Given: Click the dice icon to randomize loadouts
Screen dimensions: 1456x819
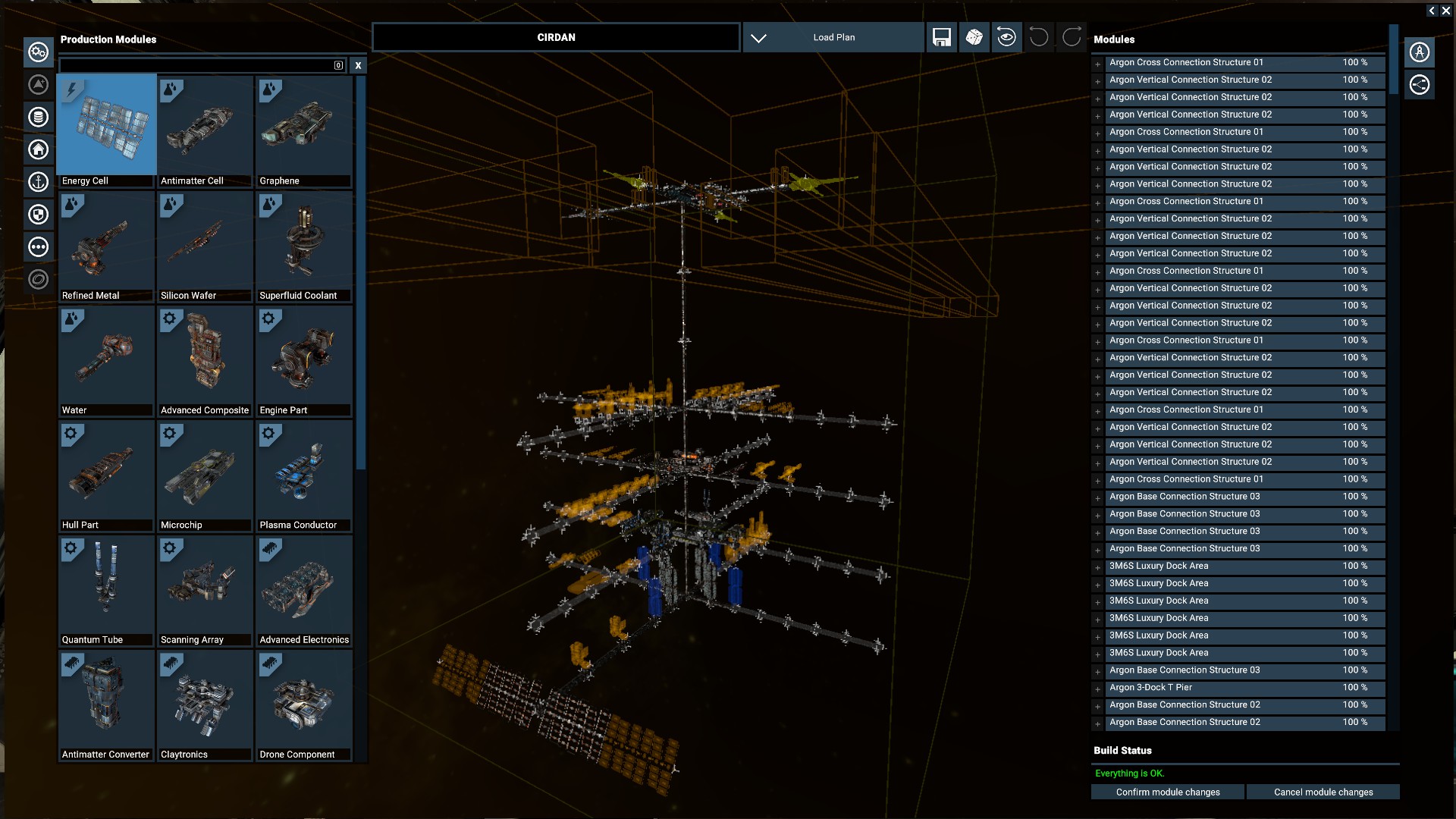Looking at the screenshot, I should (974, 37).
